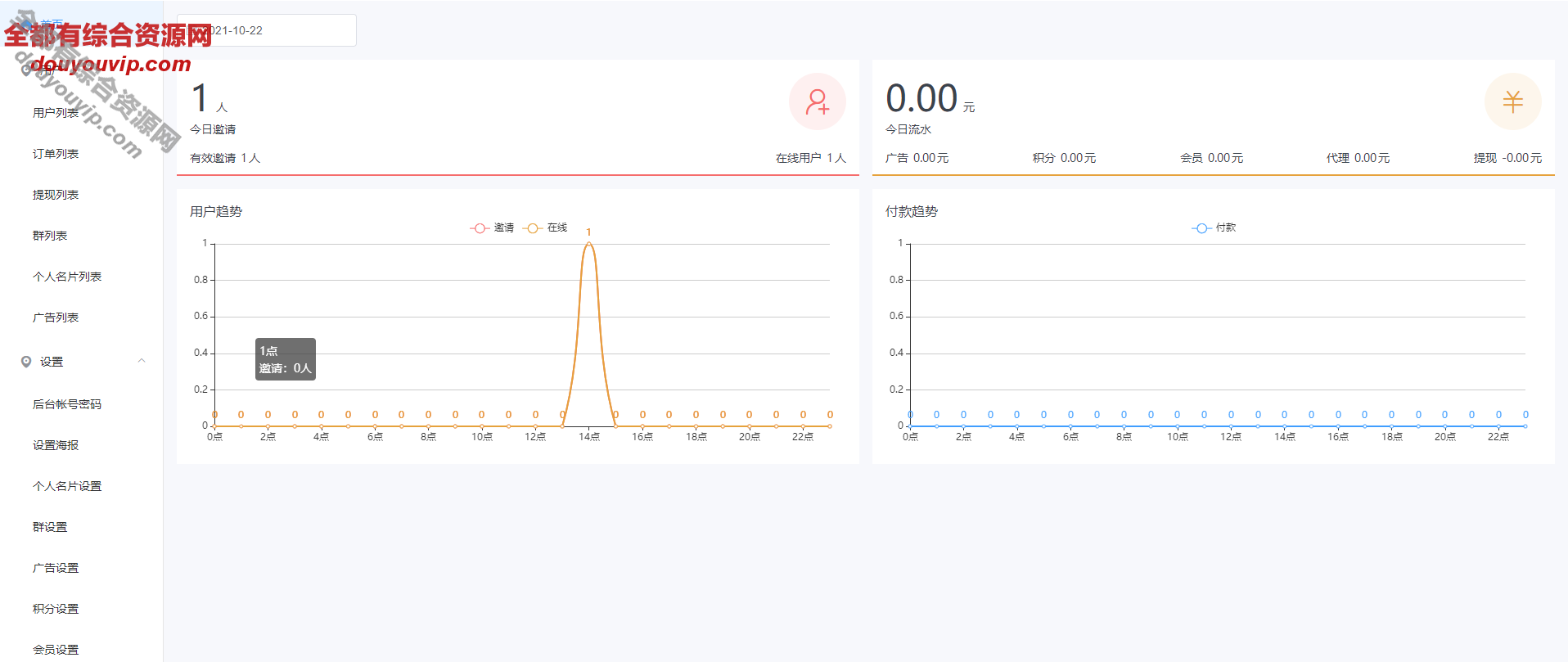Toggle the 邀请 series in 用户趋势 legend
Image resolution: width=1568 pixels, height=662 pixels.
[x=492, y=227]
